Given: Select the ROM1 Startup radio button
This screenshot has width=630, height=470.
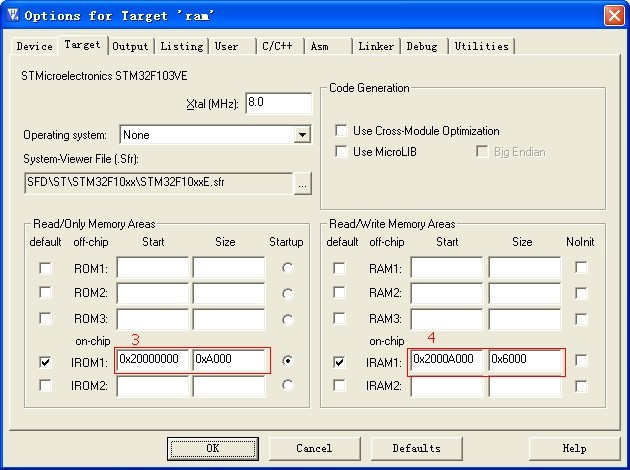Looking at the screenshot, I should tap(288, 268).
